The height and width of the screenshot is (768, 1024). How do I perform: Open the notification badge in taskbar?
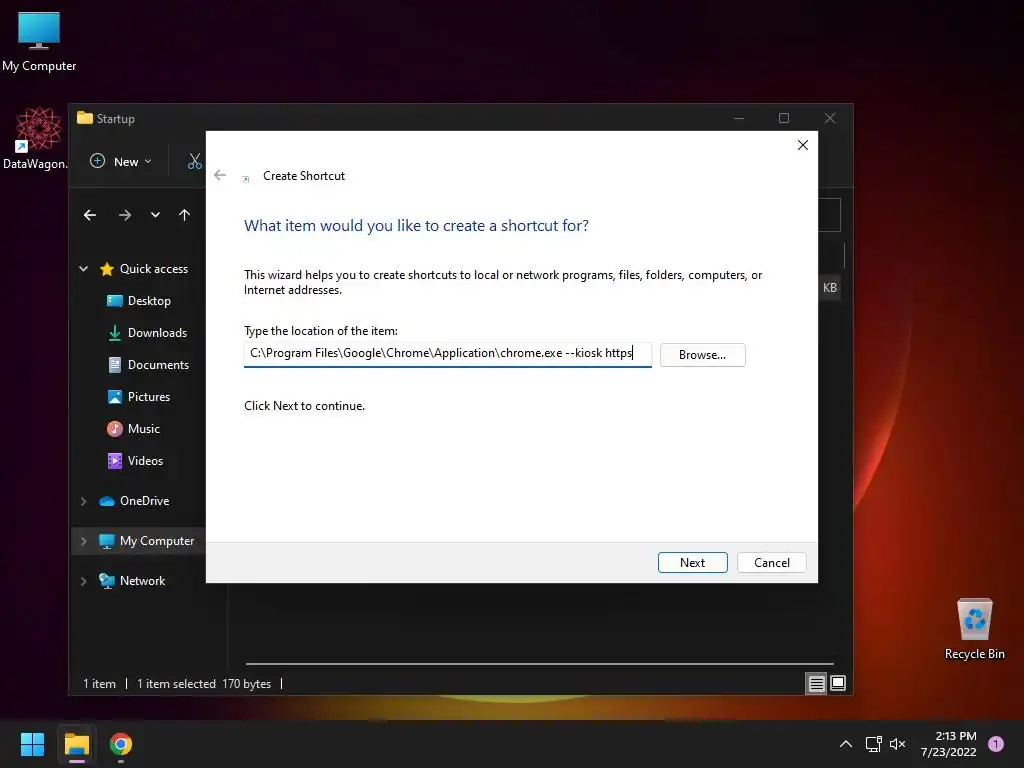point(996,744)
